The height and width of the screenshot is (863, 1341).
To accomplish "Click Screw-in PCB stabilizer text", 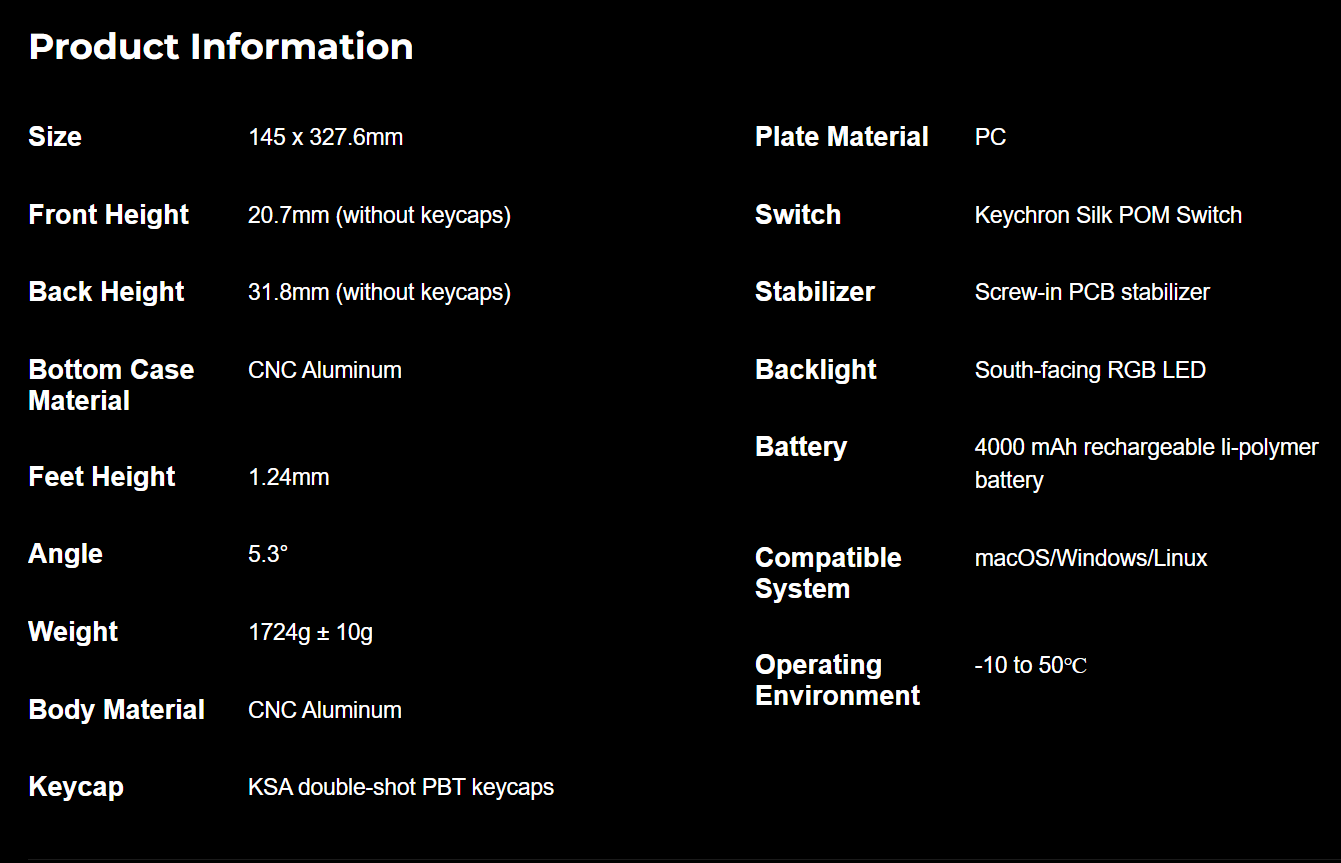I will (x=1092, y=292).
